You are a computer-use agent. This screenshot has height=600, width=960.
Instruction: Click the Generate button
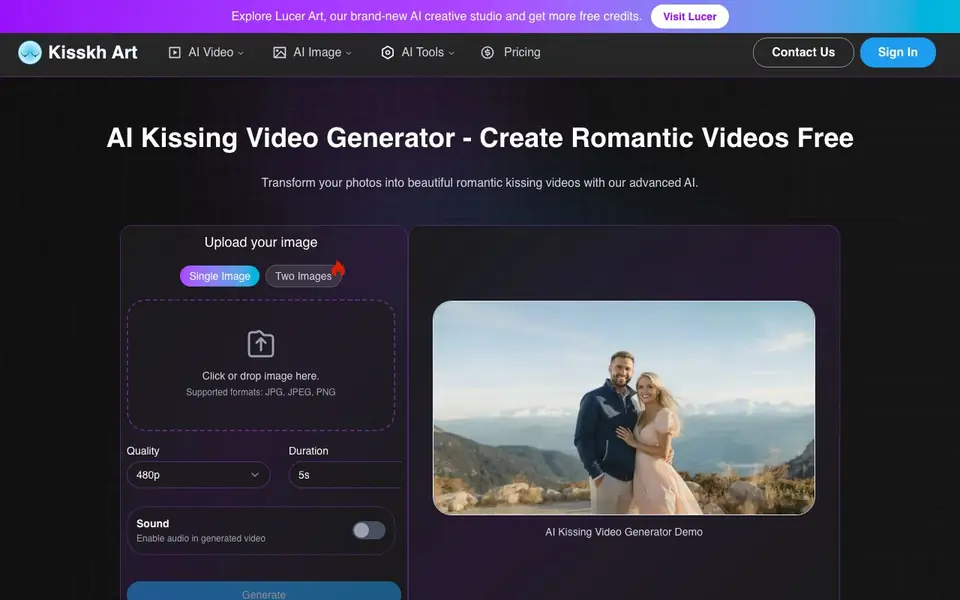point(264,591)
